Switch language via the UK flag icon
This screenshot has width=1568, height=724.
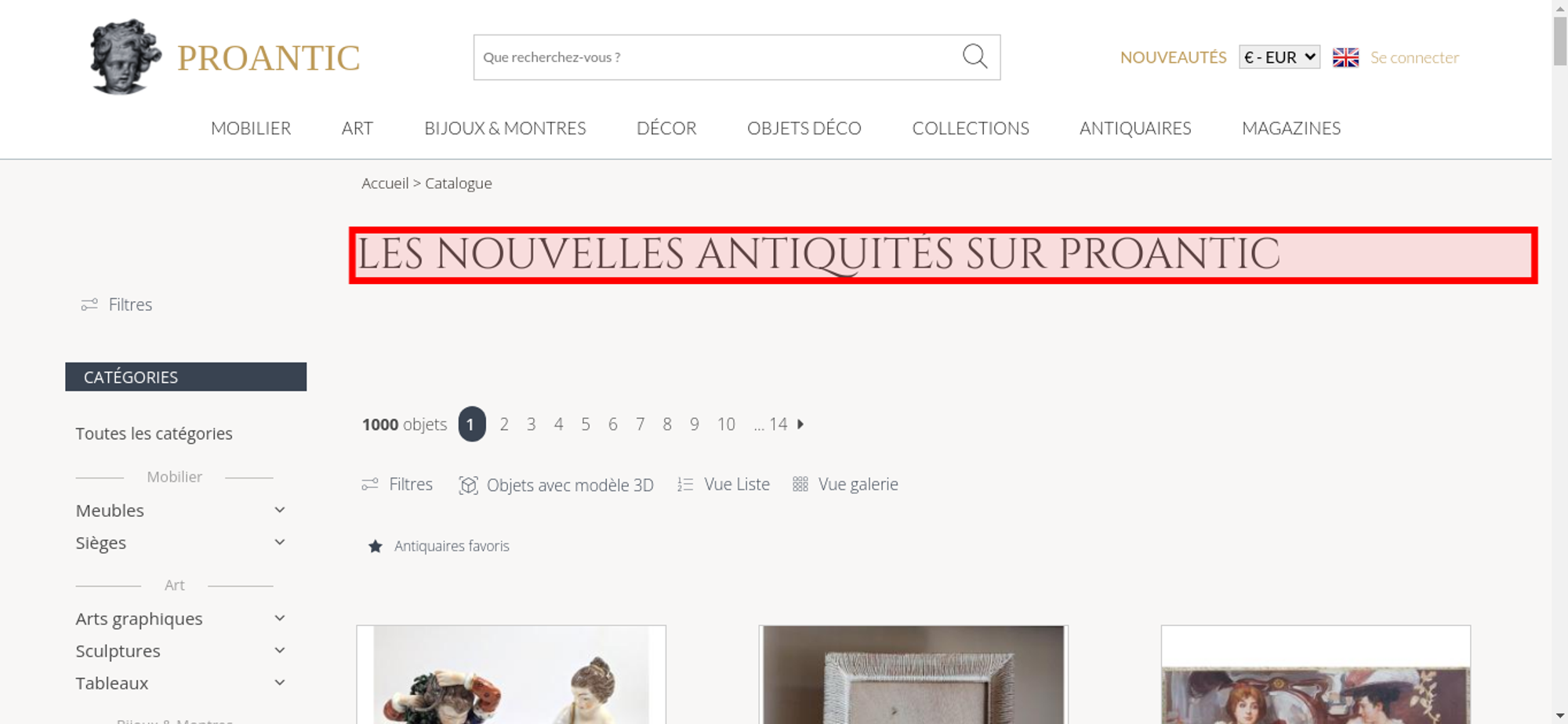(1345, 57)
